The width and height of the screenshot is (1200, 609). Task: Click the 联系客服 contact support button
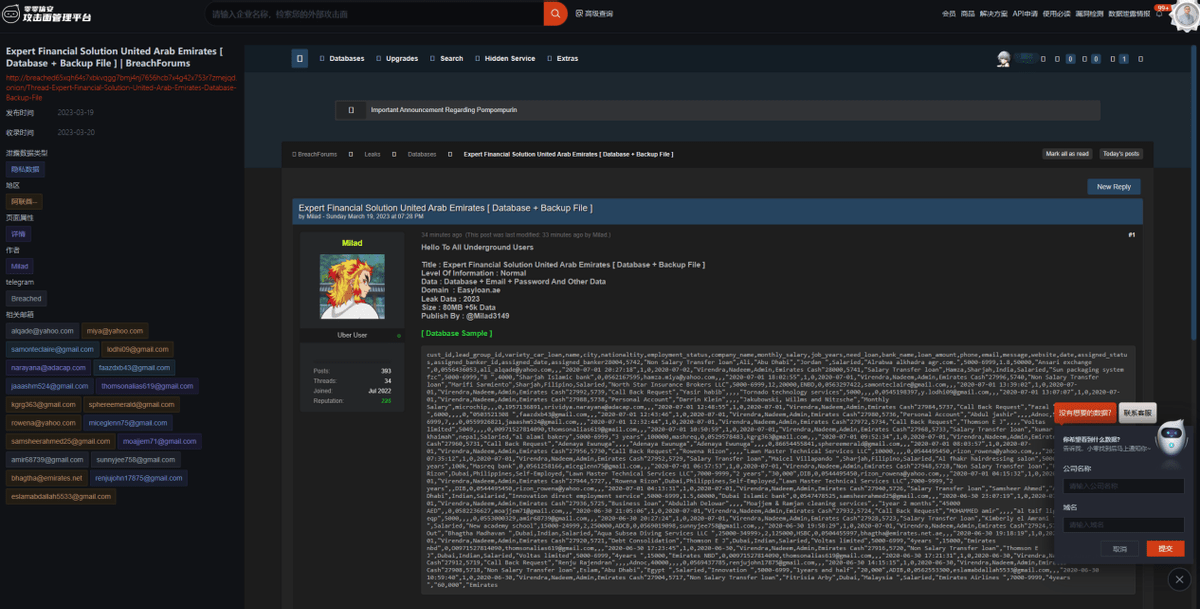1137,412
